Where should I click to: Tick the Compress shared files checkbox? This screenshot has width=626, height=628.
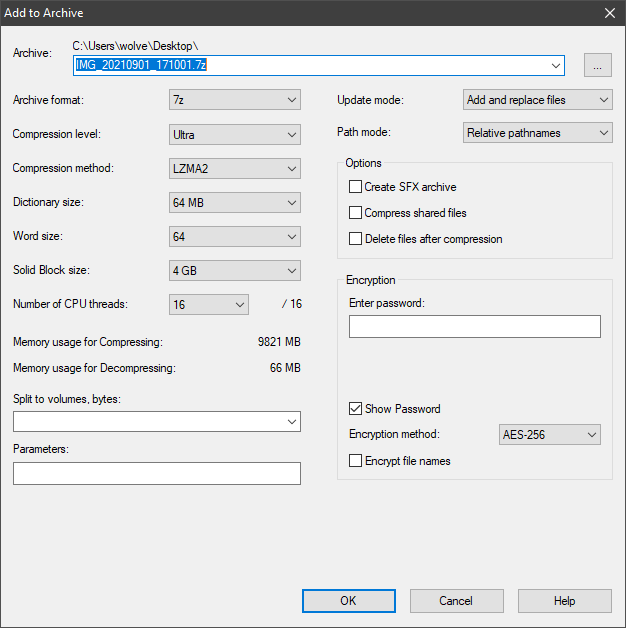tap(355, 213)
